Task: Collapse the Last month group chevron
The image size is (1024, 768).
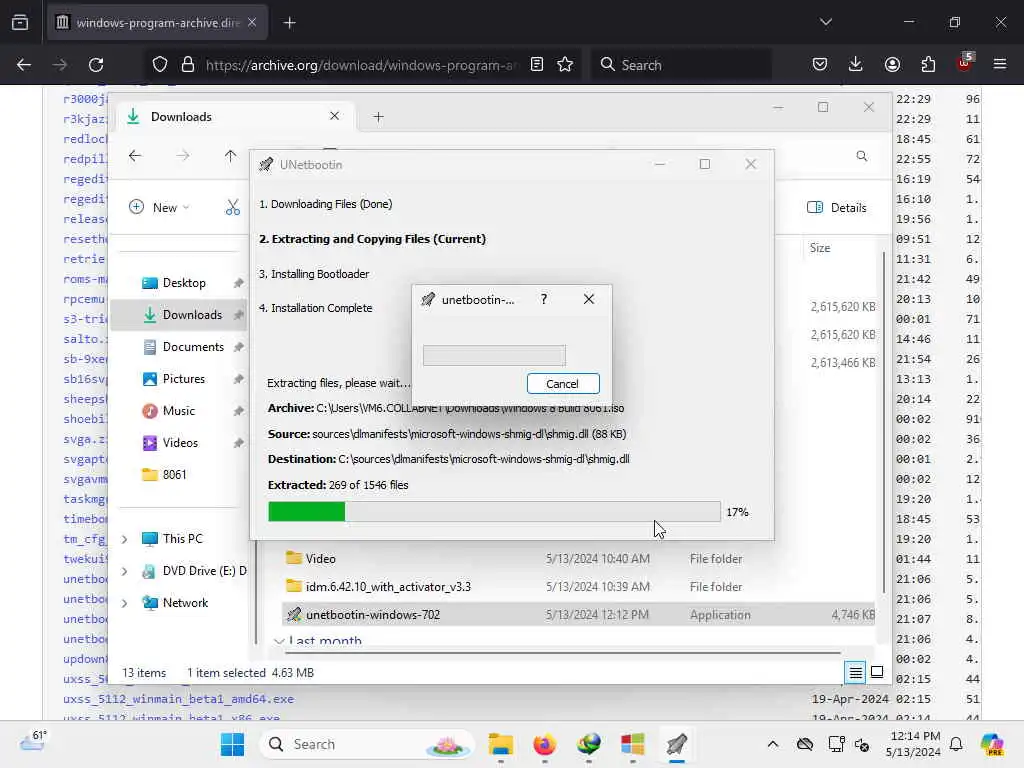Action: (x=280, y=641)
